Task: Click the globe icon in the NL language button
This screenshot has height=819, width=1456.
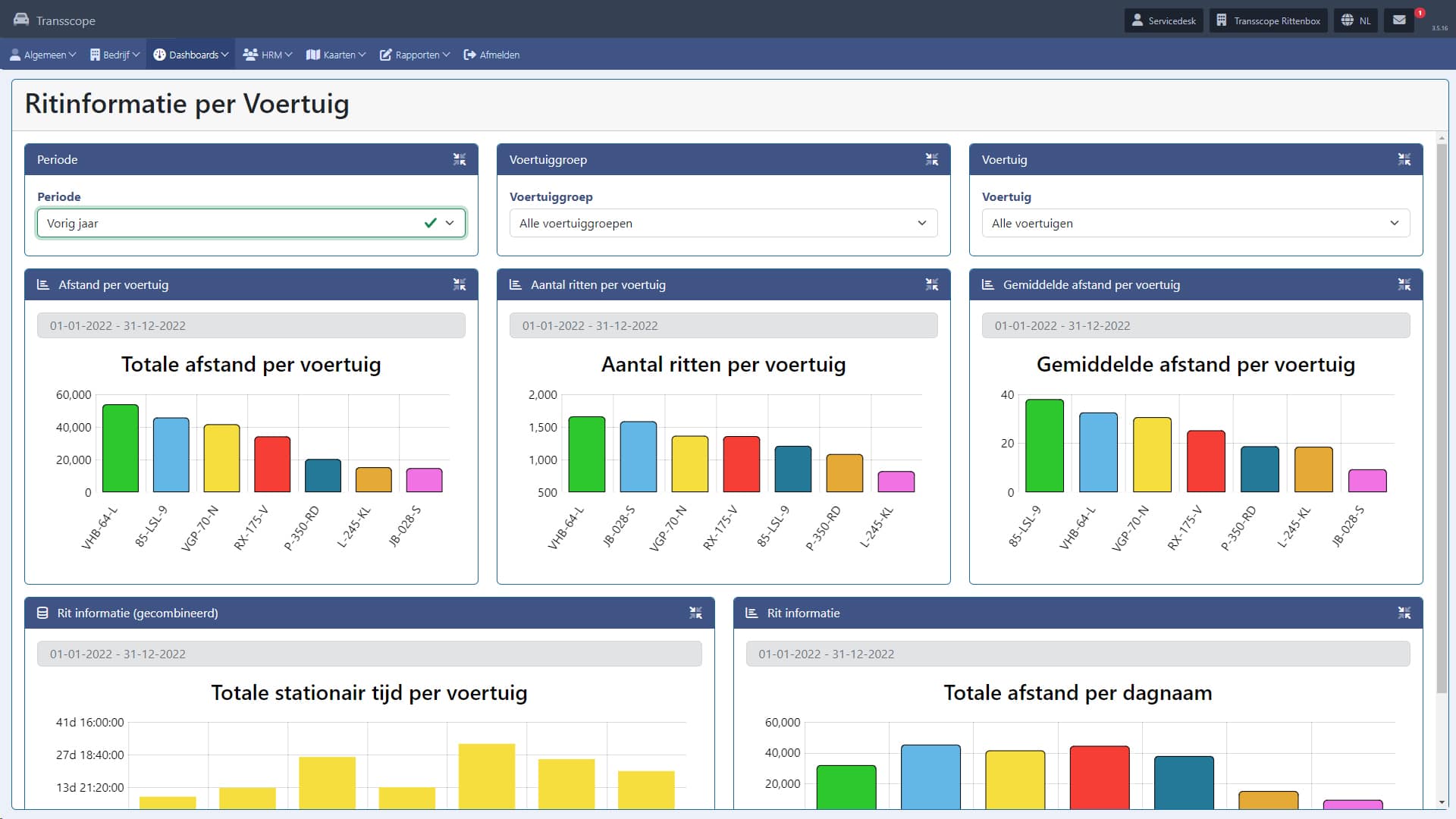Action: click(1348, 20)
